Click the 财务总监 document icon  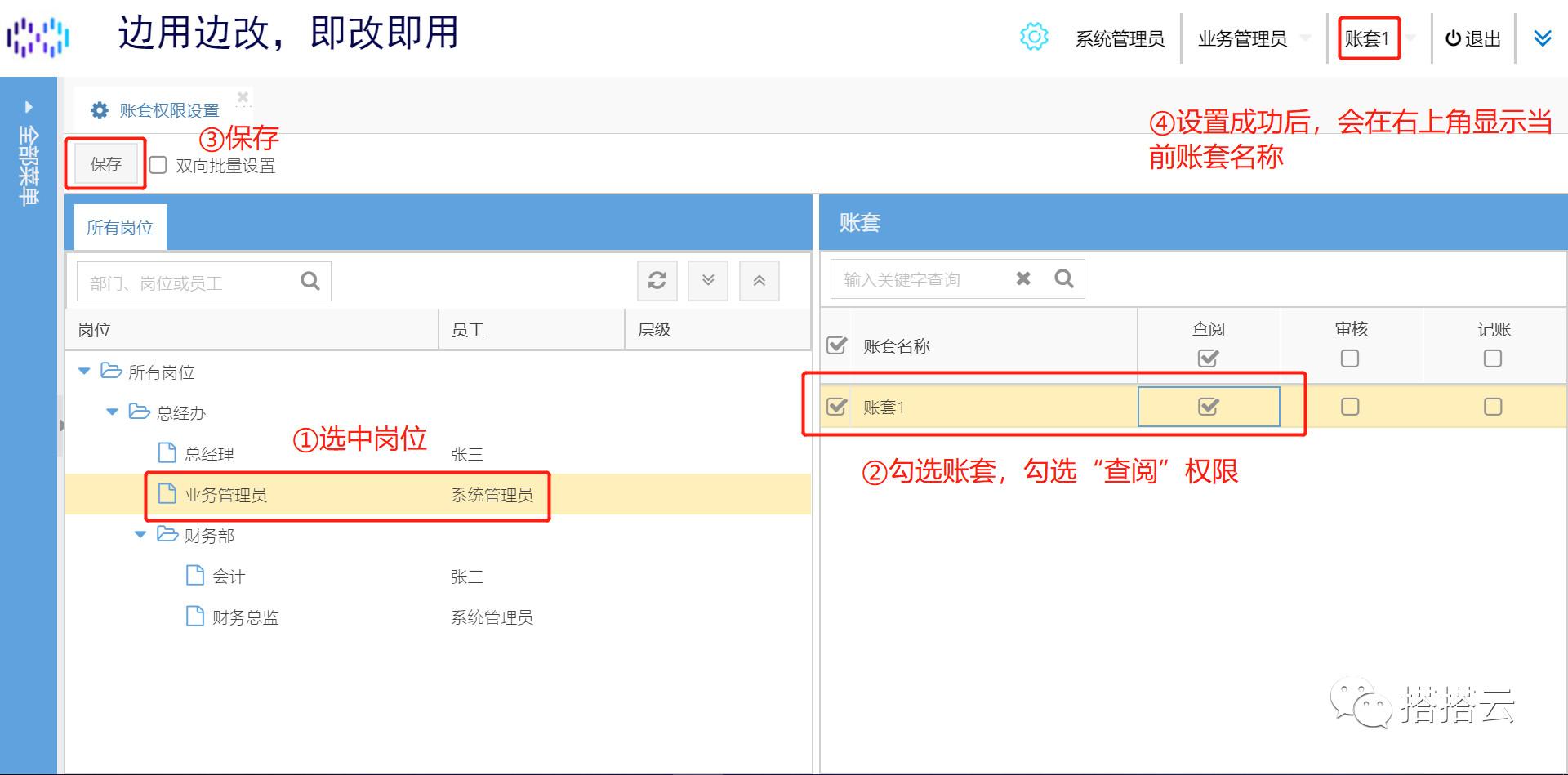pyautogui.click(x=195, y=616)
